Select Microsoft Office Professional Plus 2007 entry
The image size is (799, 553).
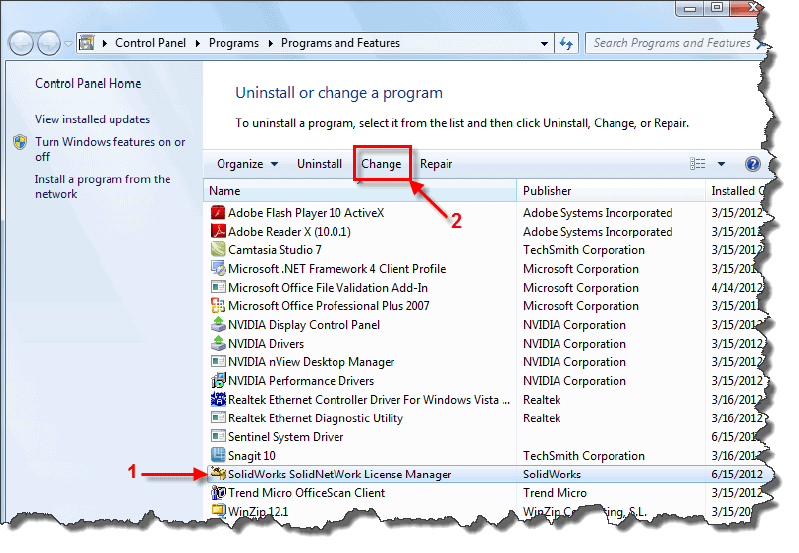point(328,306)
